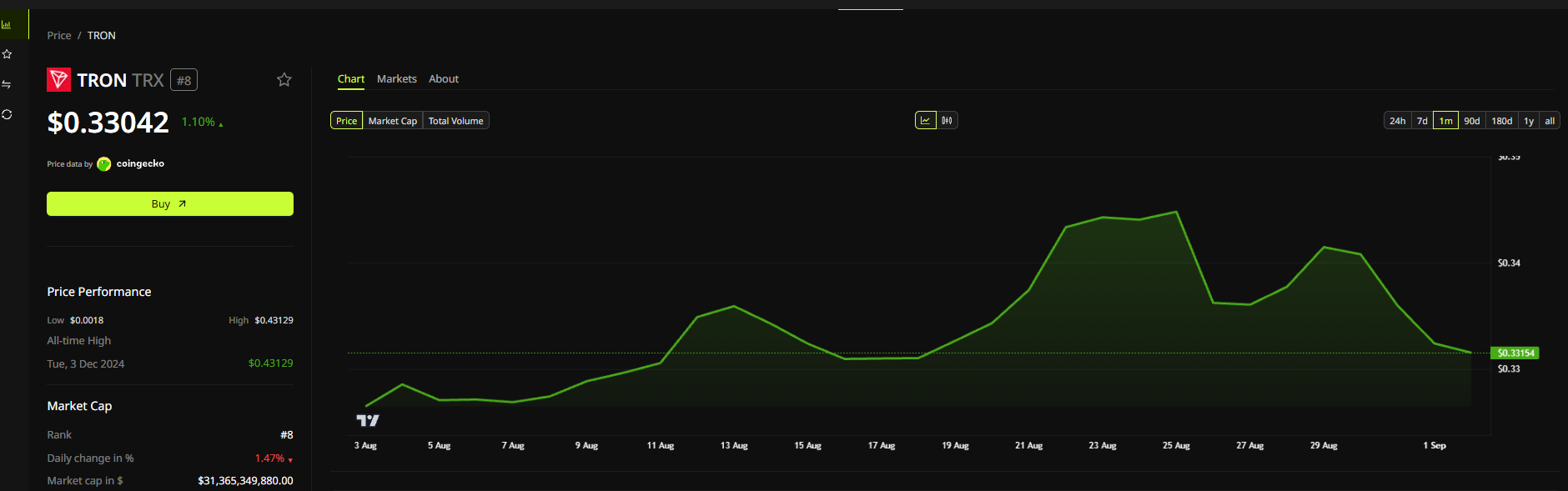Click the Buy button
Viewport: 1568px width, 491px height.
tap(170, 204)
